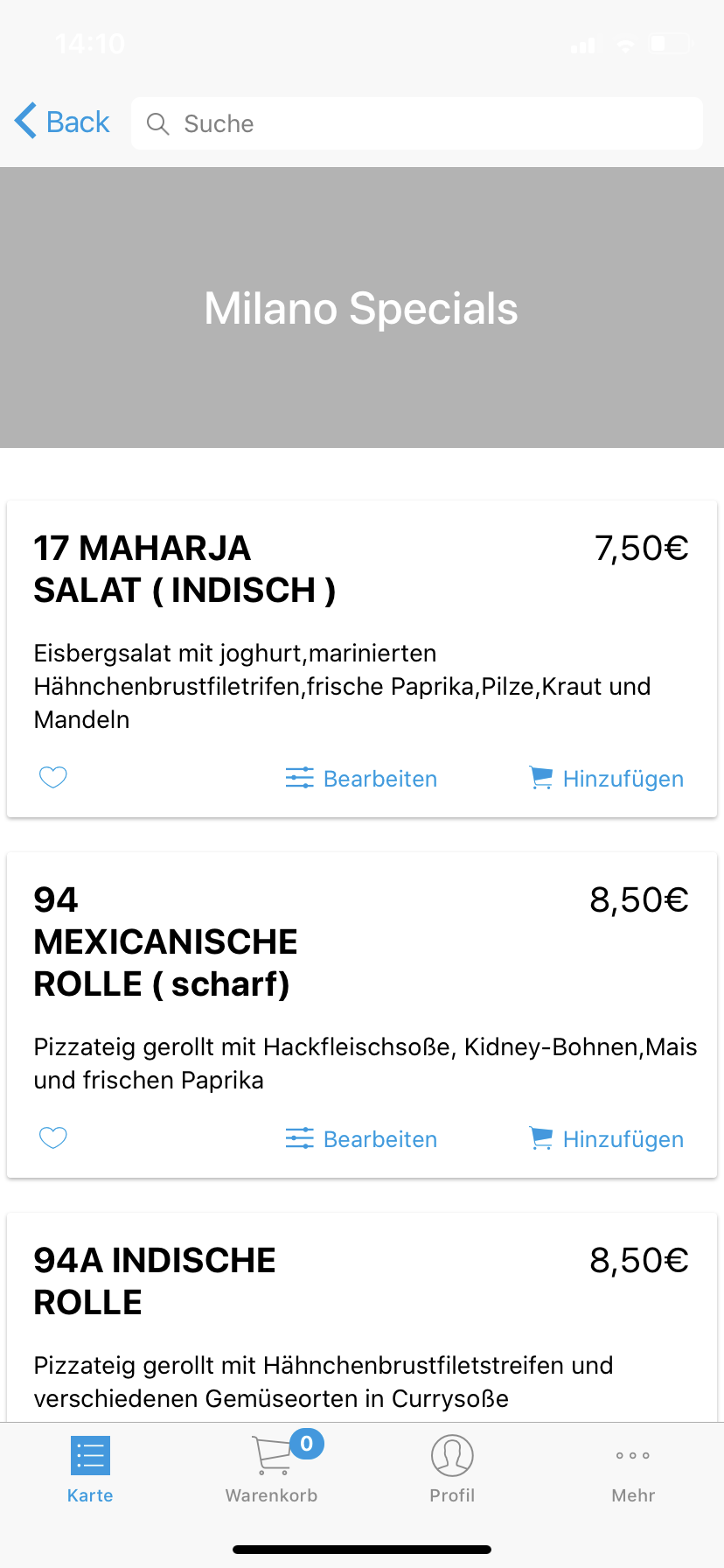Open the 94A Indische Rolle item
724x1568 pixels.
click(155, 1281)
